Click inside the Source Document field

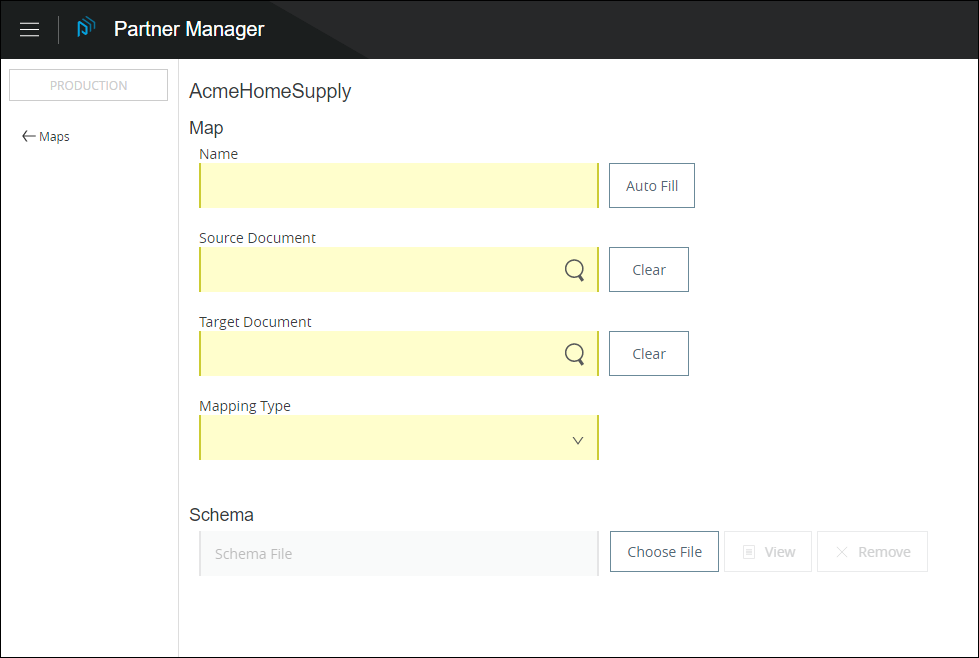click(380, 270)
